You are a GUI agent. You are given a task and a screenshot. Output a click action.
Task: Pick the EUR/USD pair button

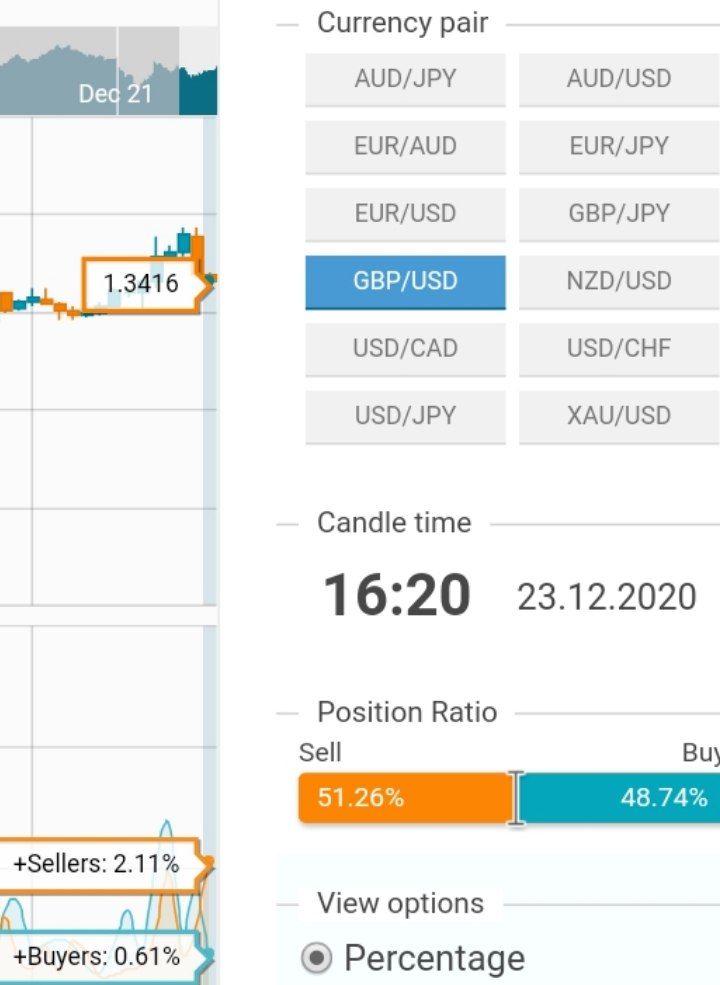click(405, 214)
